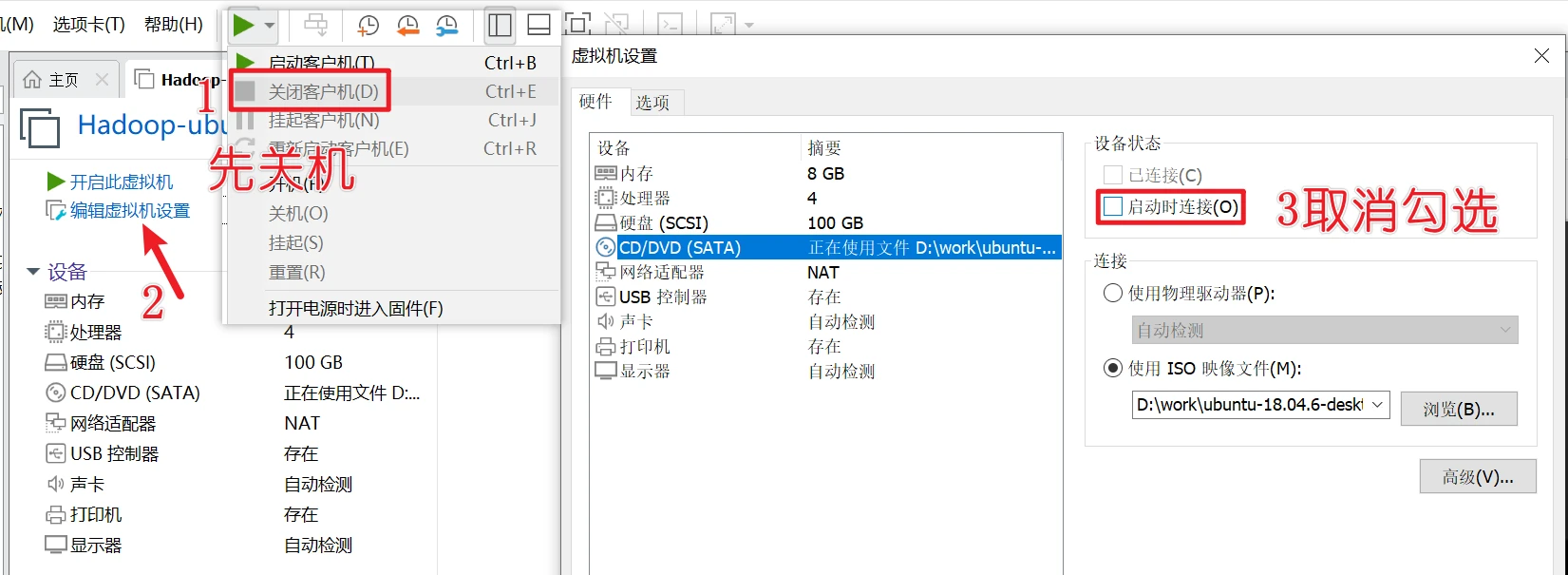
Task: Open the 高级 settings button
Action: (1478, 477)
